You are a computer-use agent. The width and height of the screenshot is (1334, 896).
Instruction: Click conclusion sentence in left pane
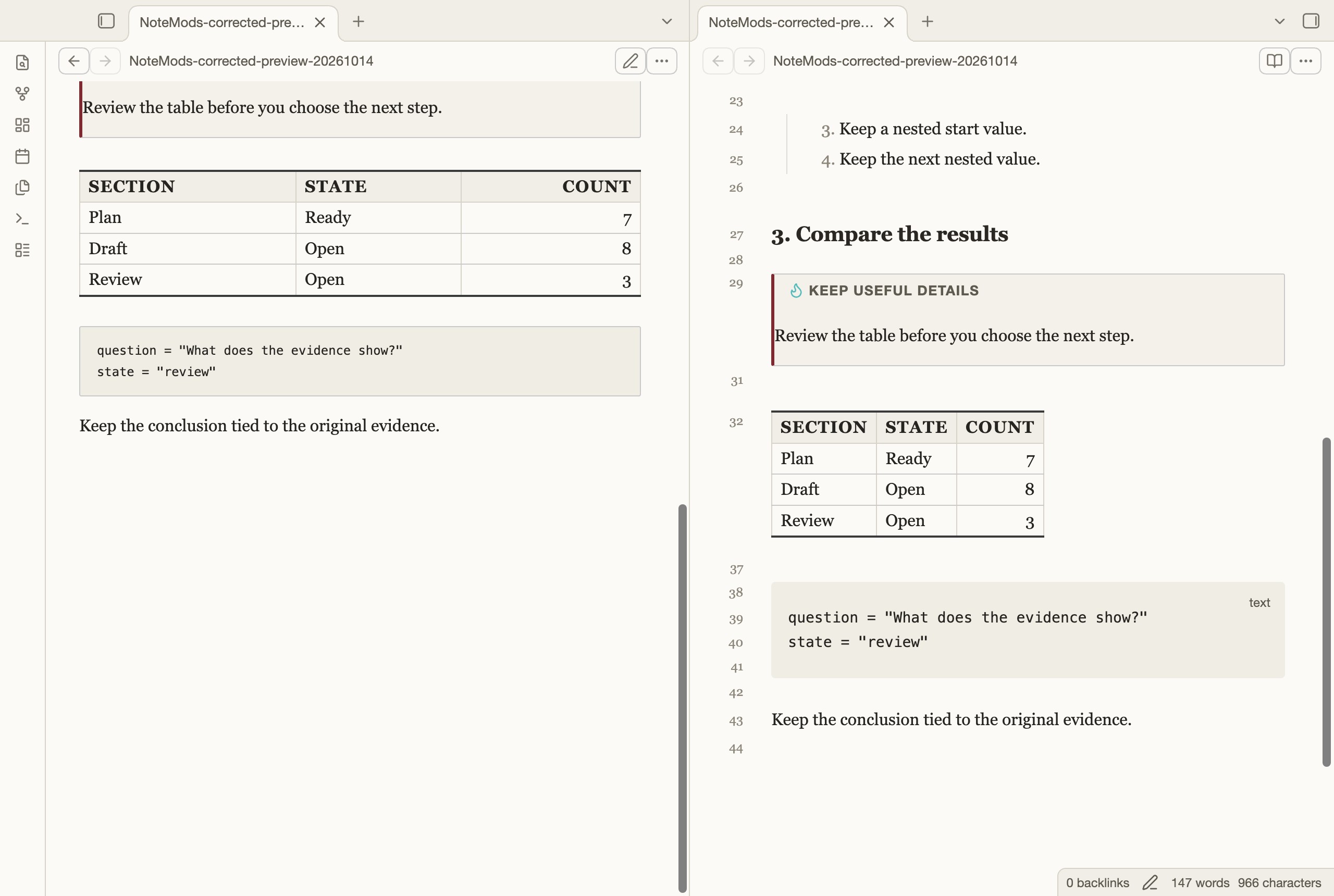pos(260,426)
